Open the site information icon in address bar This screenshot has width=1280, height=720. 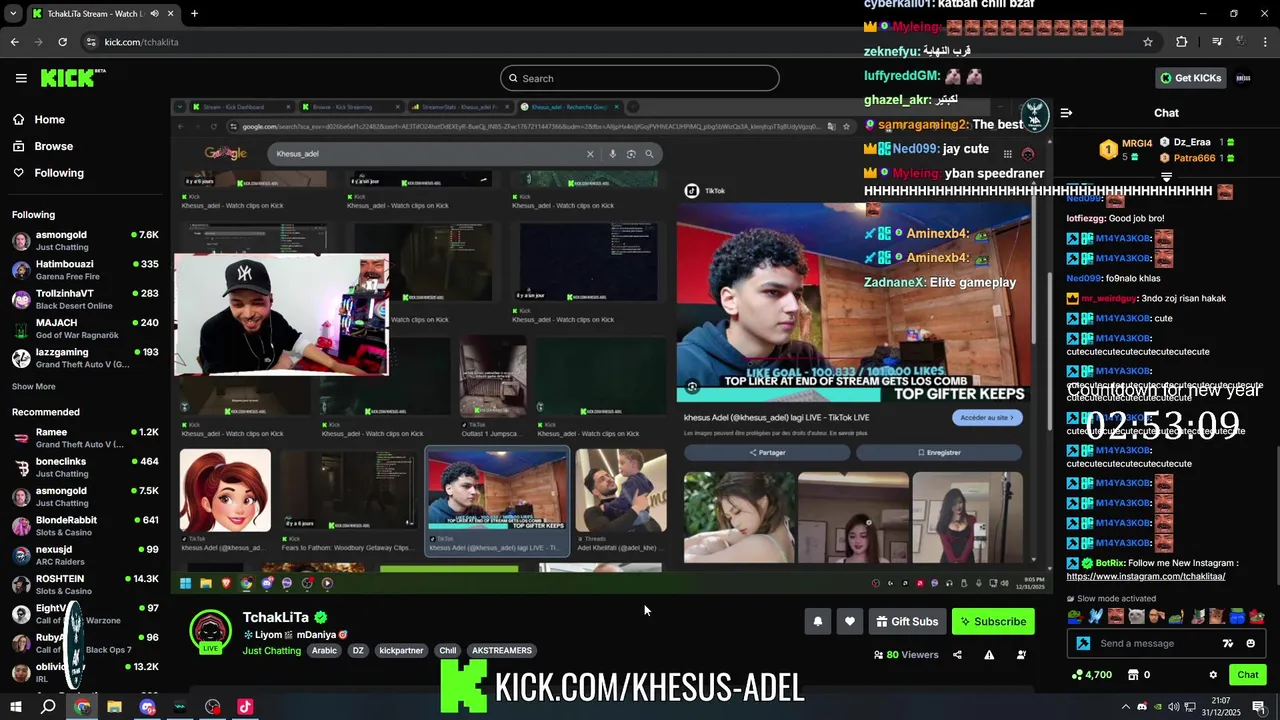91,42
